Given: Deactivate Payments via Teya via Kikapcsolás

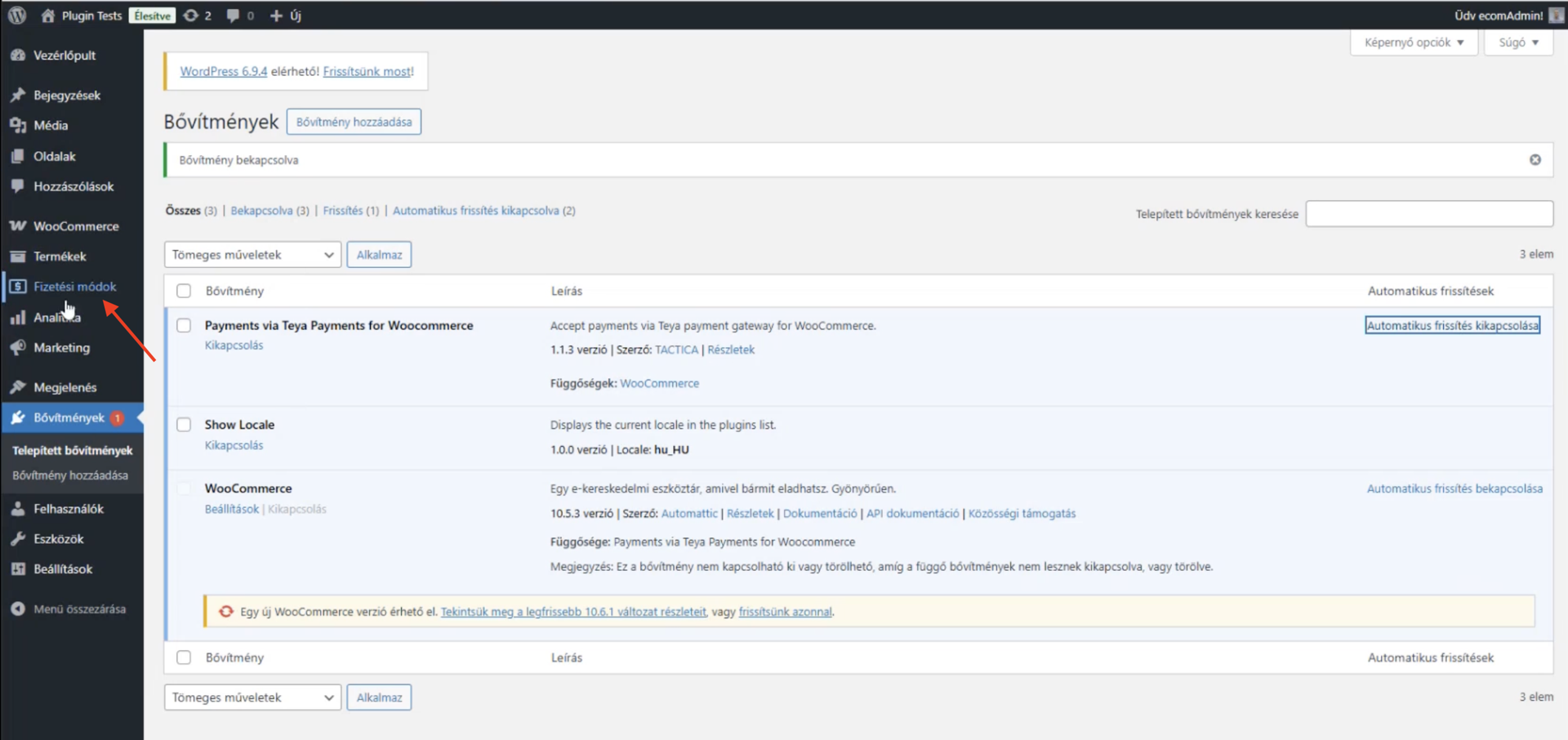Looking at the screenshot, I should click(234, 345).
